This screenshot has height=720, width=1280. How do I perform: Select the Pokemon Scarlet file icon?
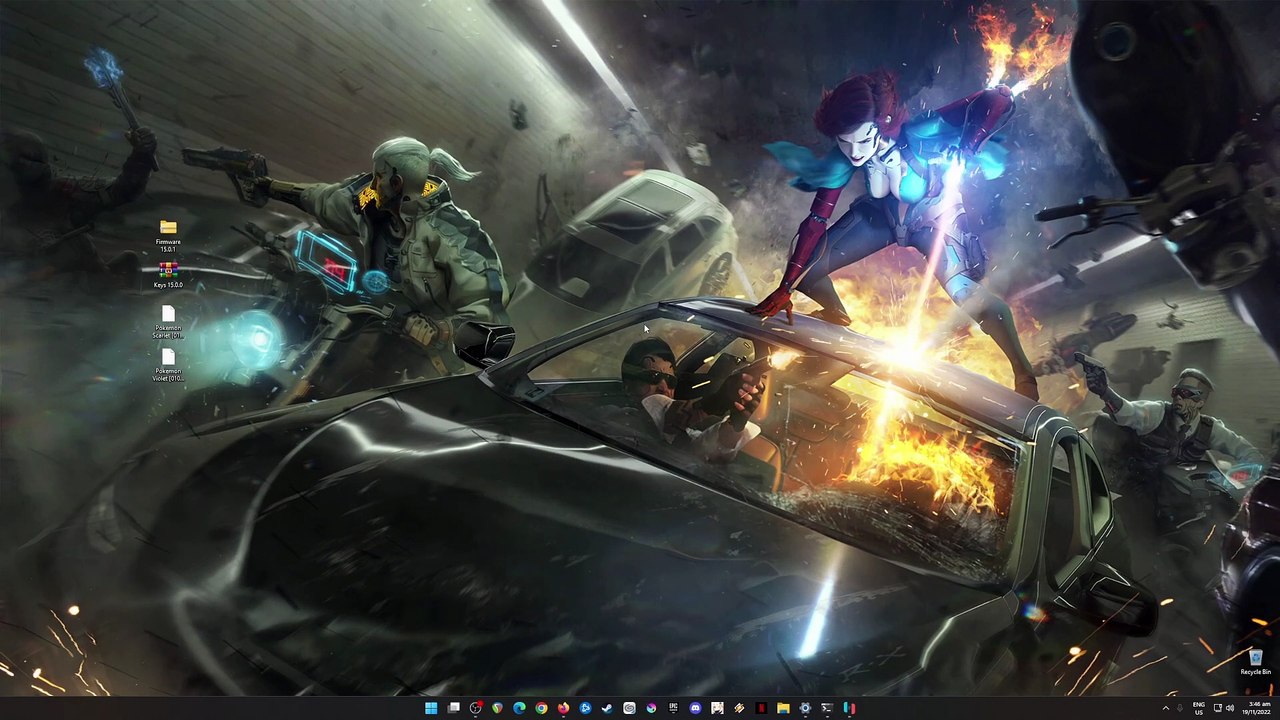[x=168, y=314]
